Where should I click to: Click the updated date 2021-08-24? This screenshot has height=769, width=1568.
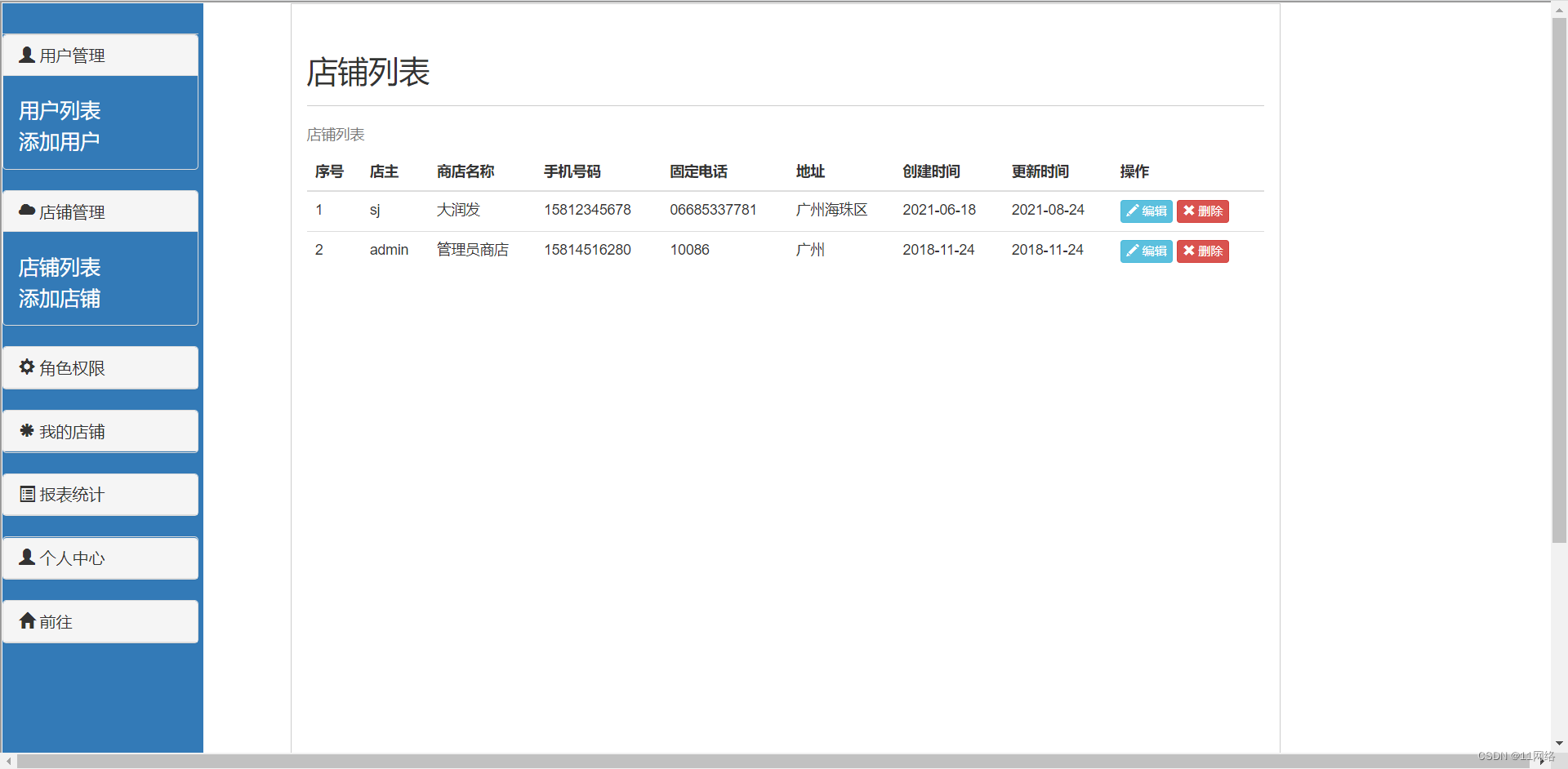click(x=1048, y=210)
